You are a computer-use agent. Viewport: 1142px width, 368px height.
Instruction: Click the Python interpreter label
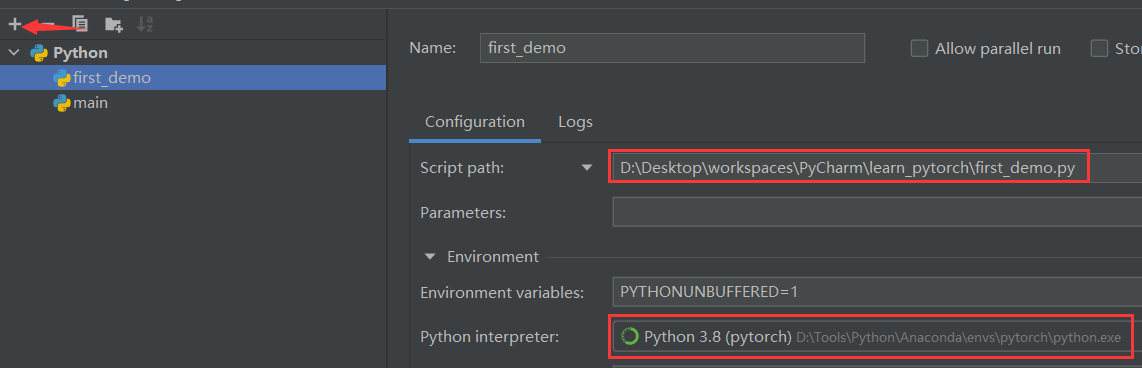(x=489, y=337)
